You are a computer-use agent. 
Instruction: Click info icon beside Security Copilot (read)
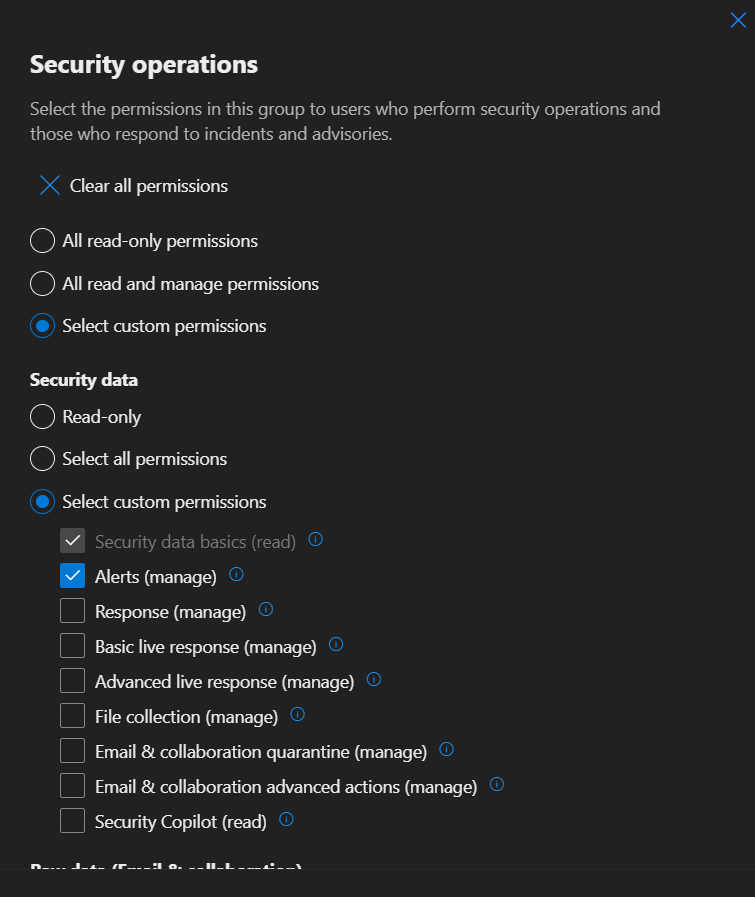click(286, 820)
